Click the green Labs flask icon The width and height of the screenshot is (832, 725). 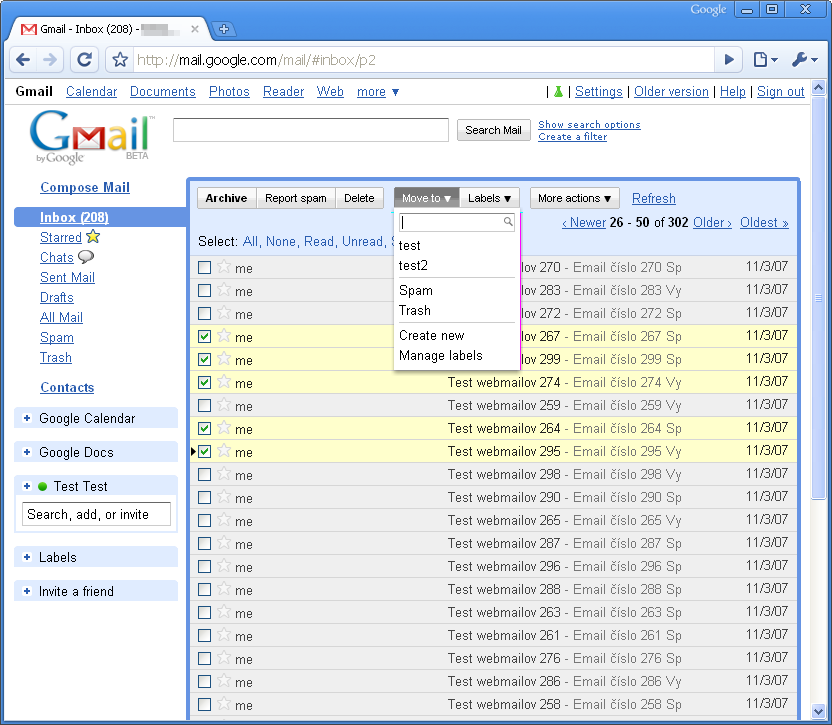(559, 92)
